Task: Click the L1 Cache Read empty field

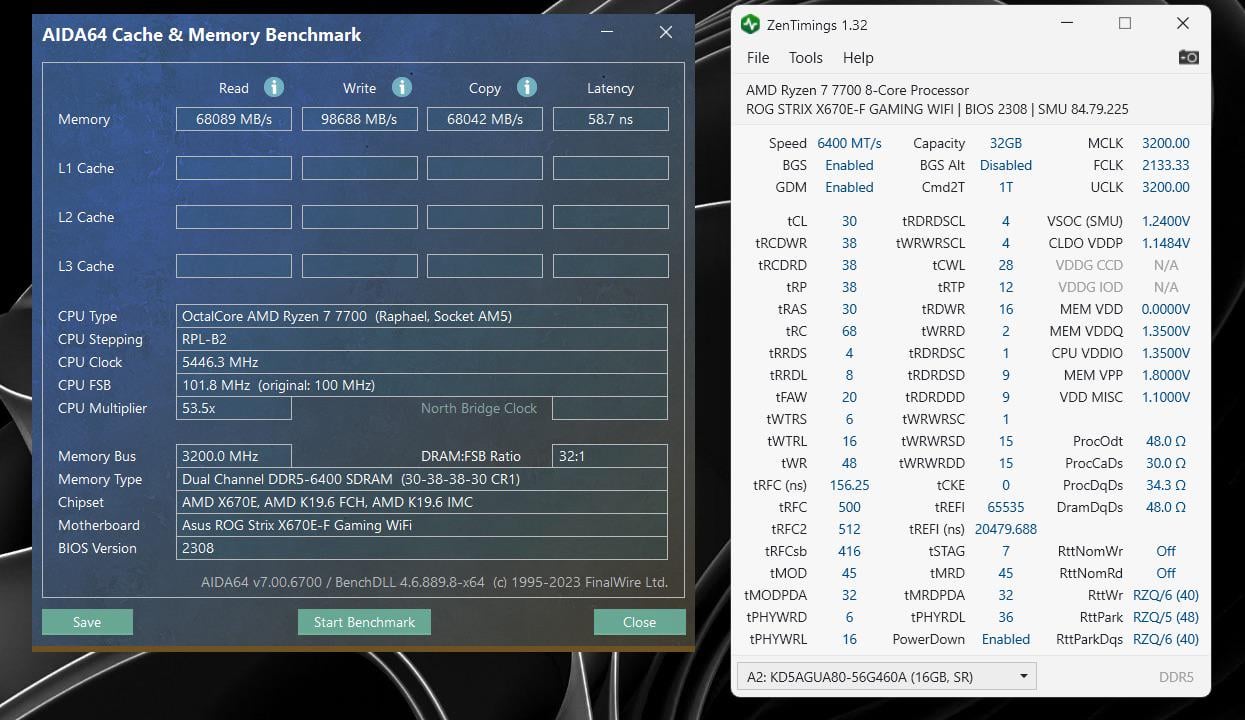Action: click(x=234, y=168)
